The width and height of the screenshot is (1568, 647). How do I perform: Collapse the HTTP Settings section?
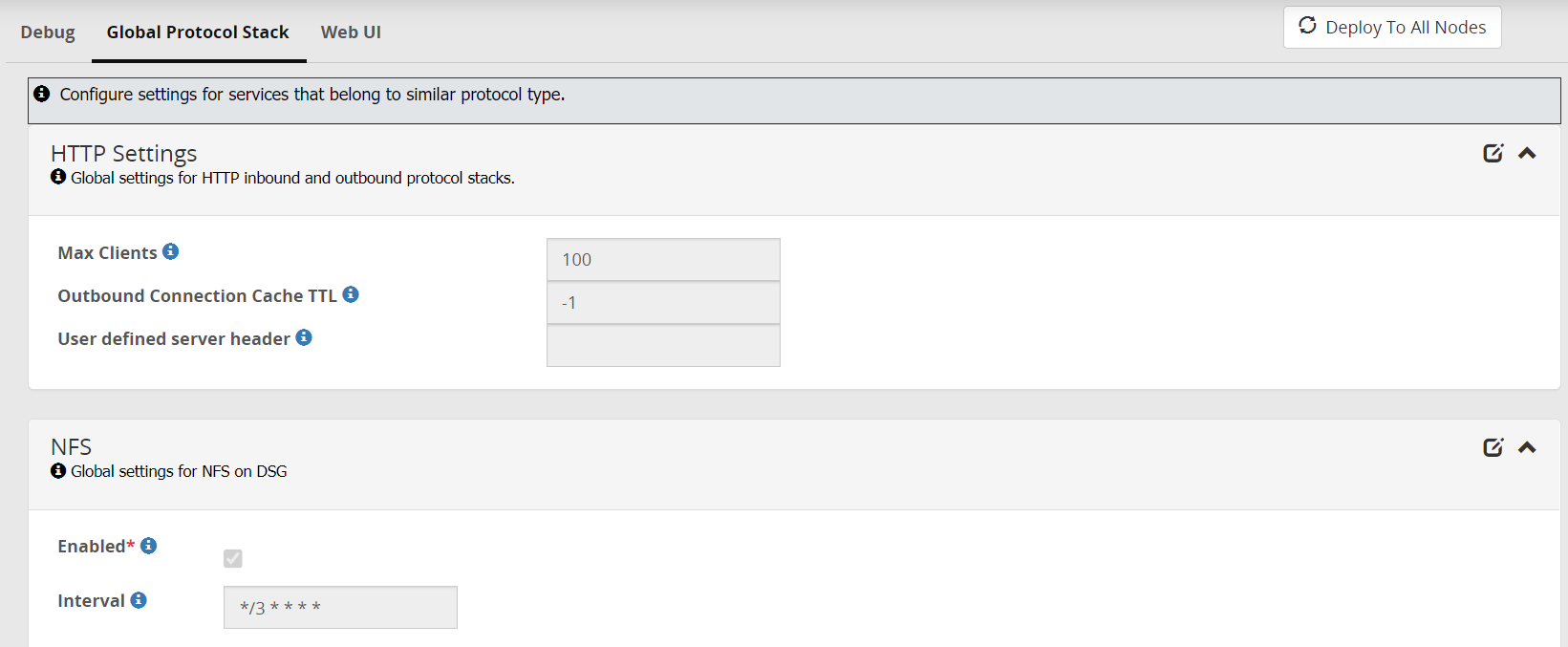(x=1527, y=153)
